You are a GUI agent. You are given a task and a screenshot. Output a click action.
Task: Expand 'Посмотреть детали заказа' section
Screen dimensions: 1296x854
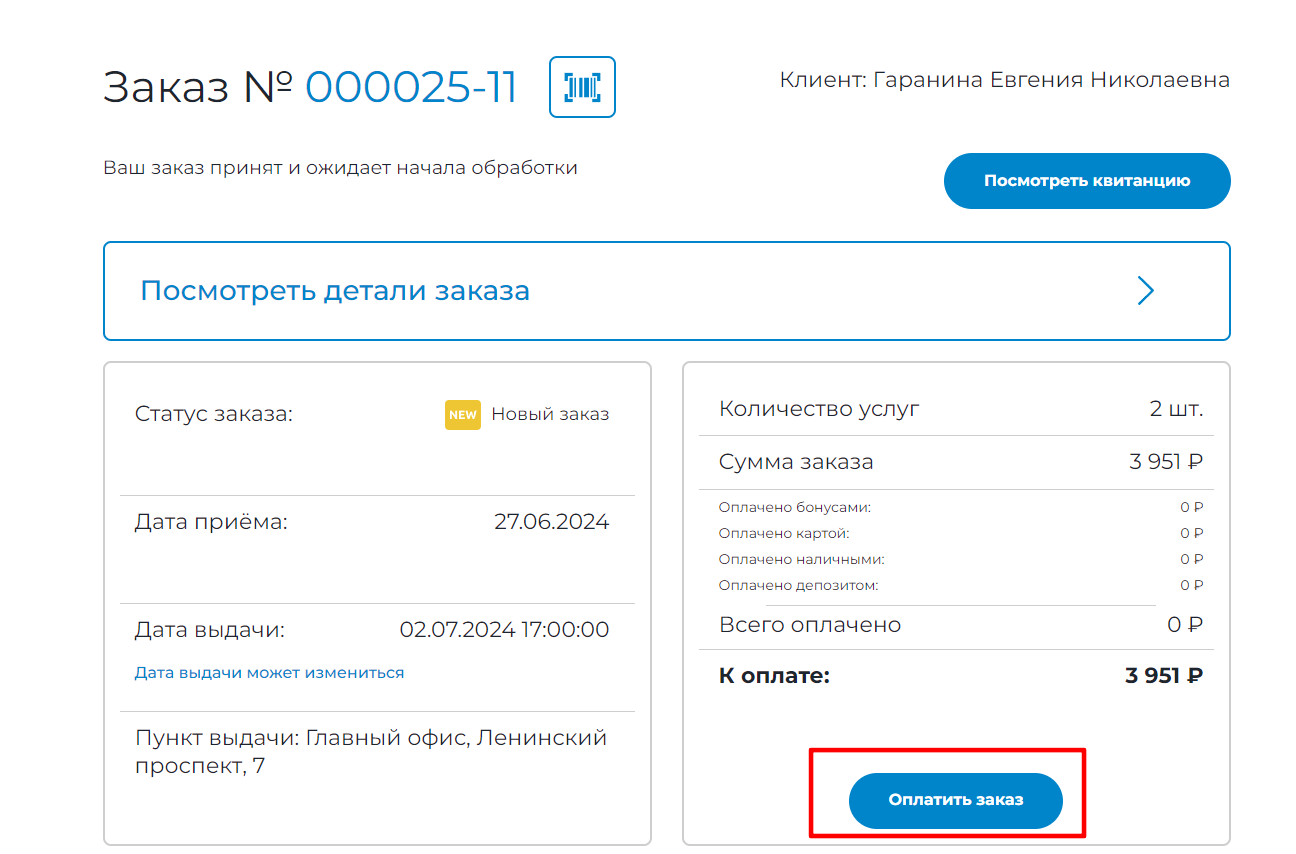[x=335, y=291]
